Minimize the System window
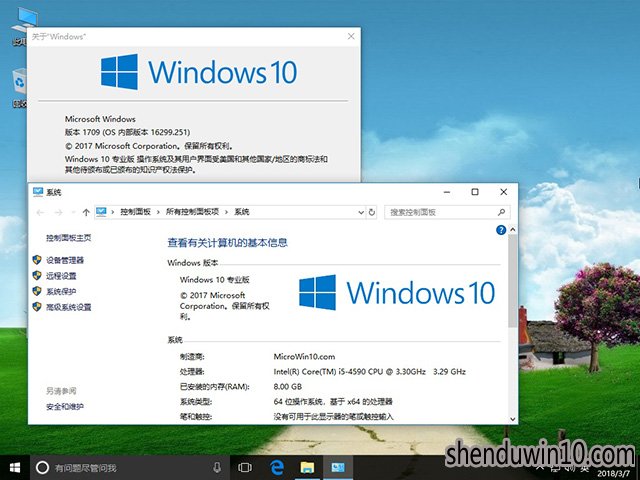640x480 pixels. [447, 192]
